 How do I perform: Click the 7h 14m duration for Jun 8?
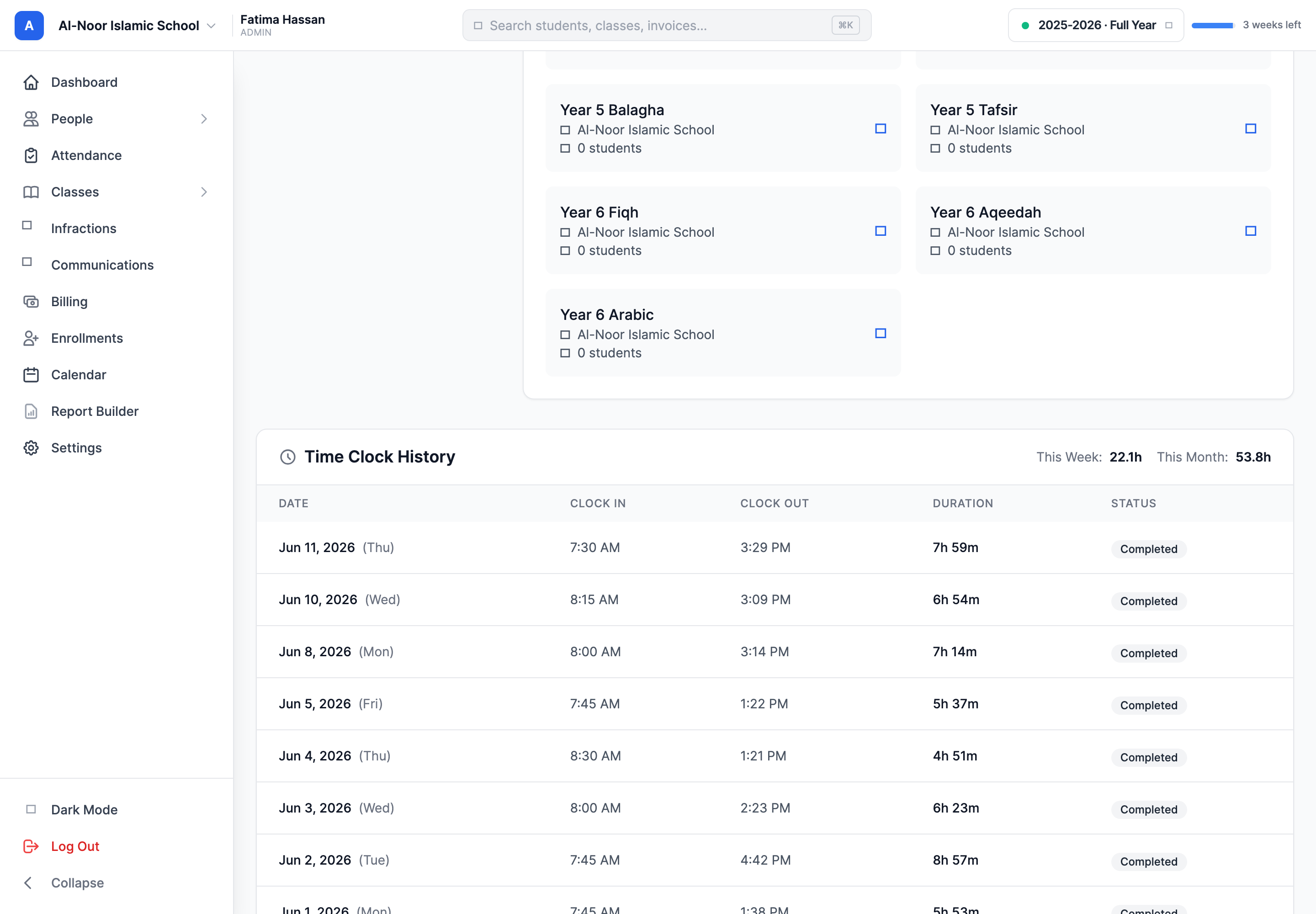point(954,652)
